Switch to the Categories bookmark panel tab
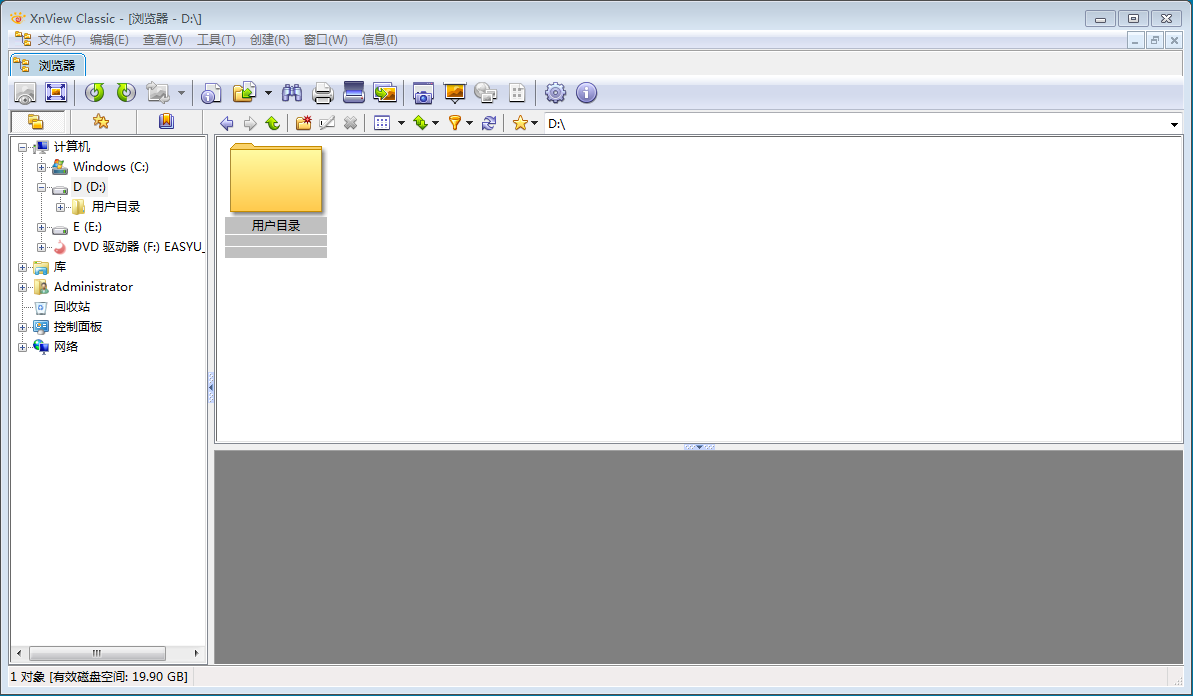1193x696 pixels. click(166, 122)
